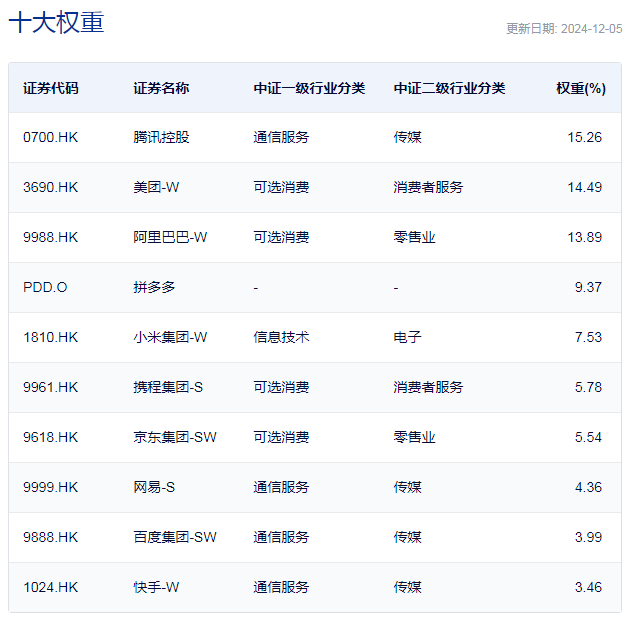Open the 小米集团-W entry
This screenshot has height=621, width=628.
click(x=170, y=337)
